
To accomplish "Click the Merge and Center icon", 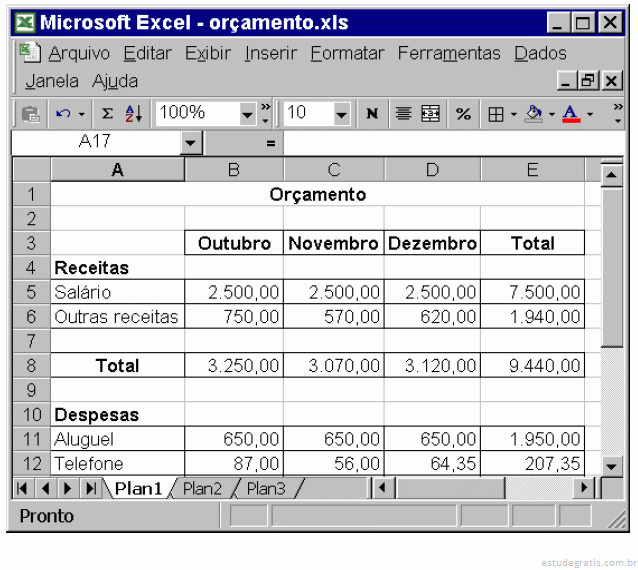I will coord(430,114).
